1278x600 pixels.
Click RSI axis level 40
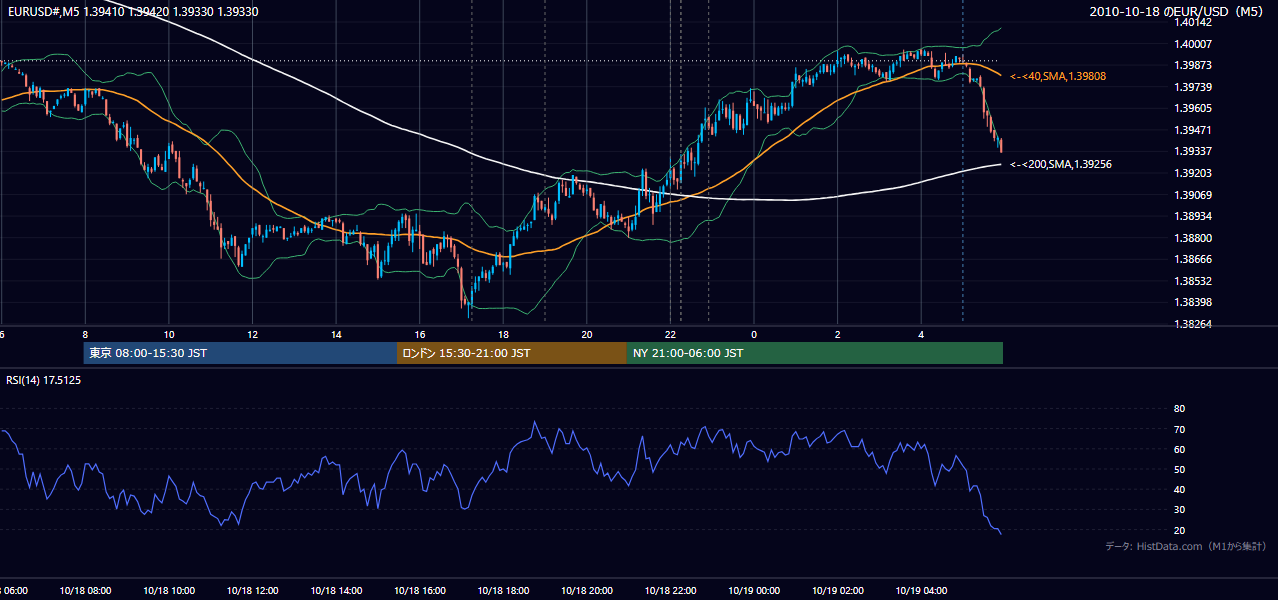pos(1180,490)
